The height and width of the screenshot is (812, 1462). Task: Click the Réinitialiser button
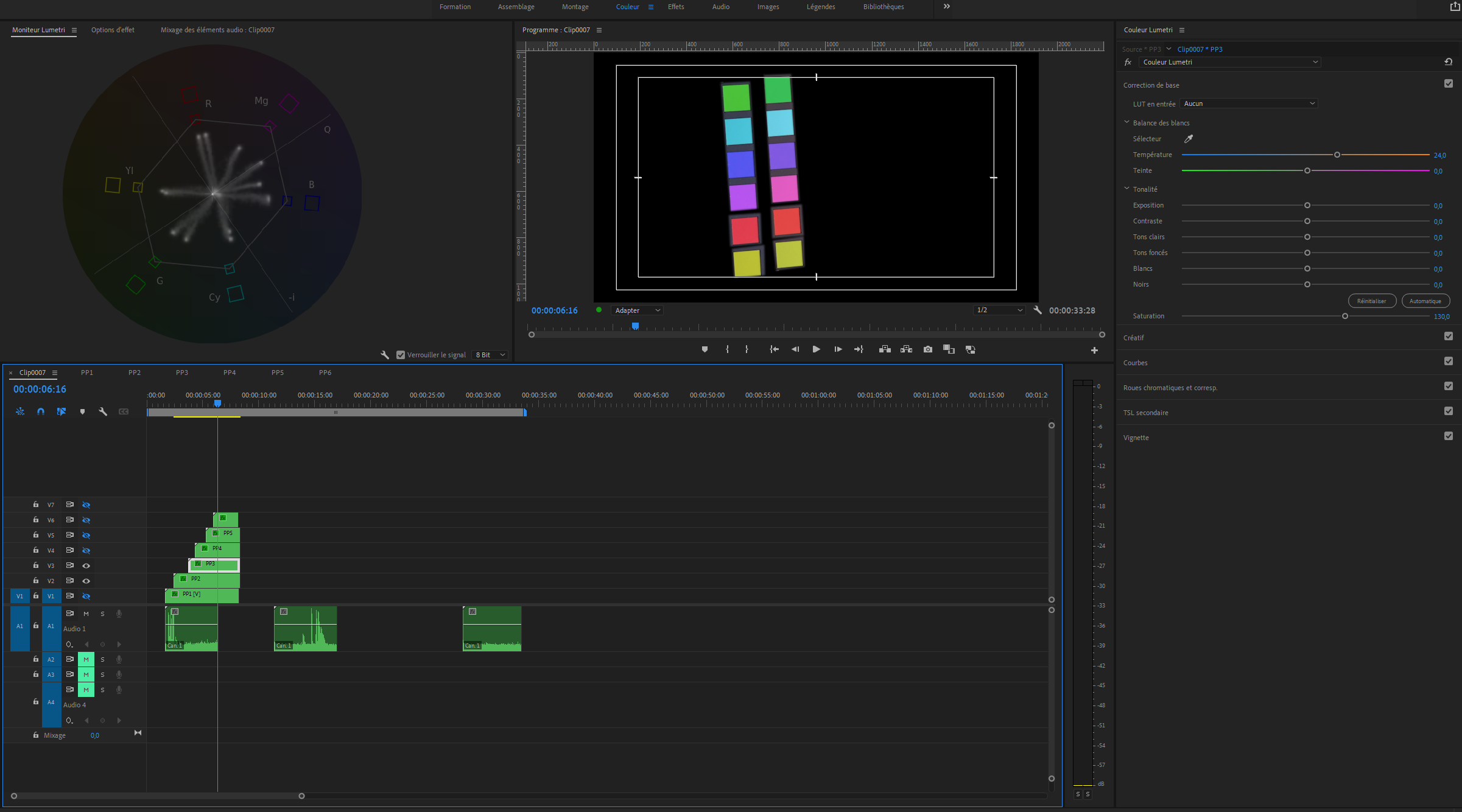(x=1371, y=301)
